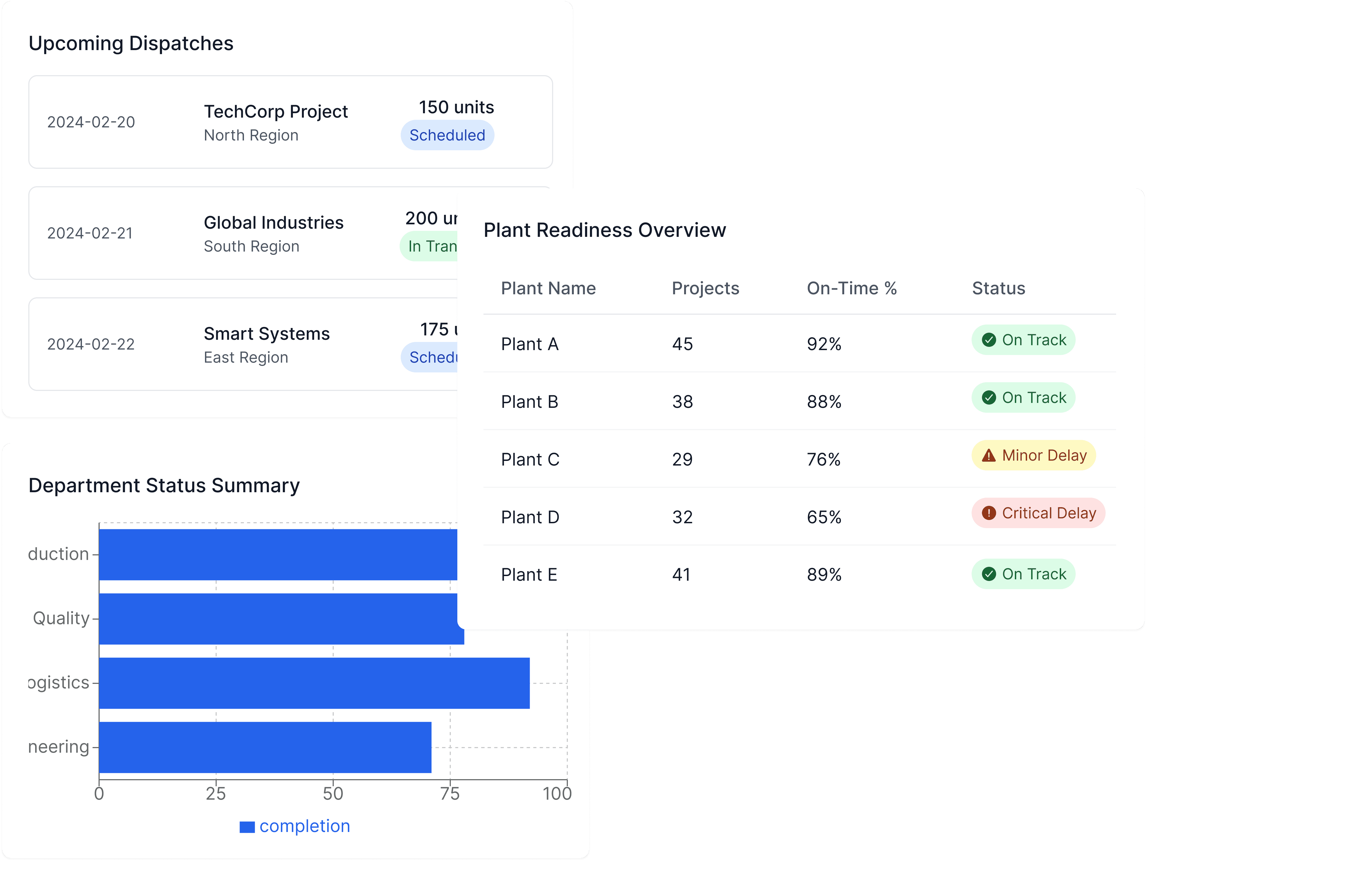Click the On Track check icon for Plant E
The height and width of the screenshot is (869, 1372).
coord(988,574)
